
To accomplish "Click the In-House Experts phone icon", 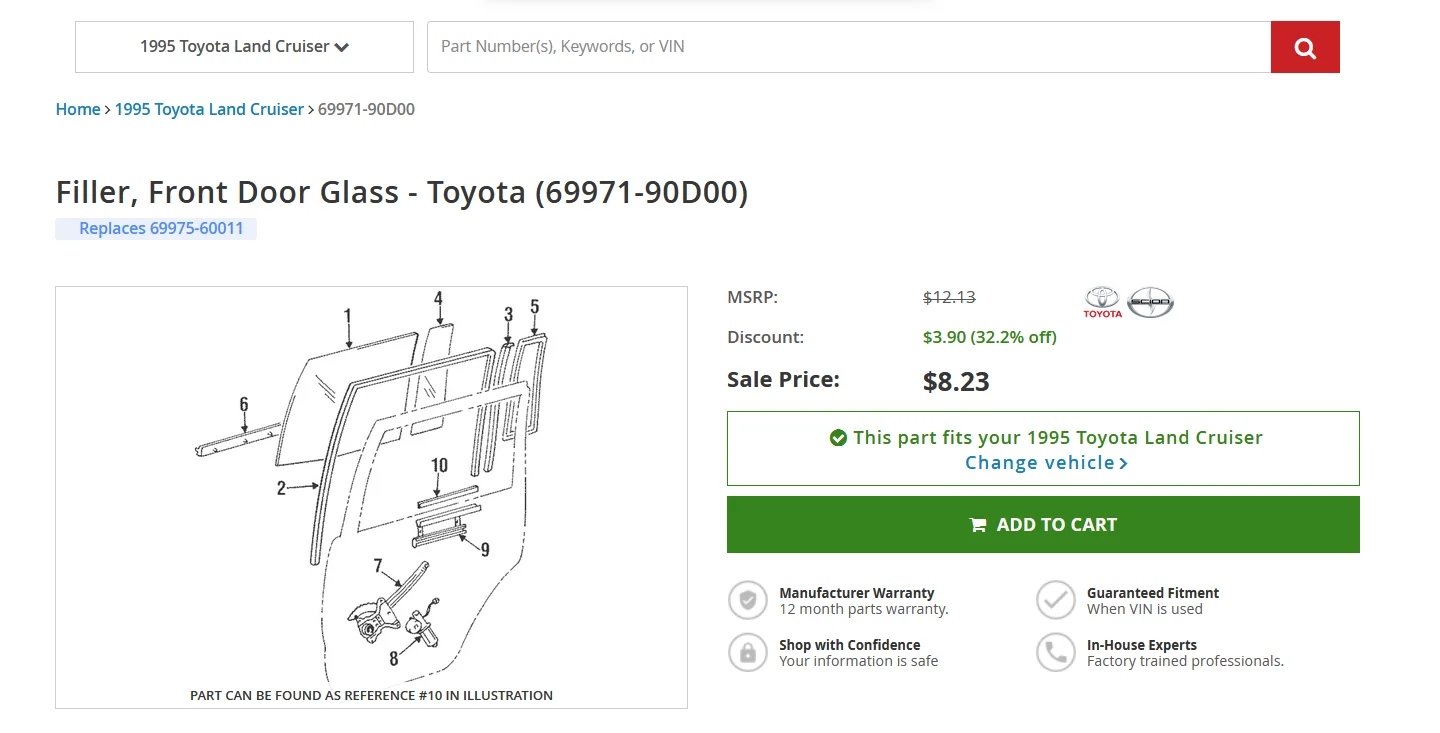I will pyautogui.click(x=1055, y=652).
